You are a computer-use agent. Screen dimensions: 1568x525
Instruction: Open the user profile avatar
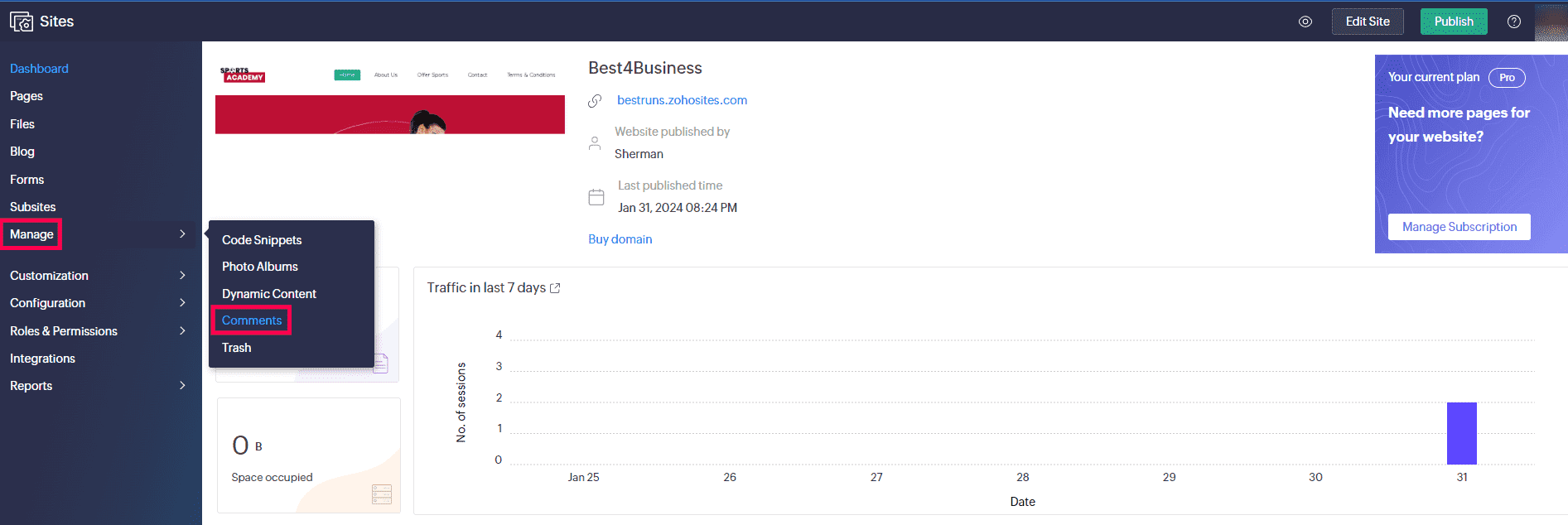[x=1551, y=22]
